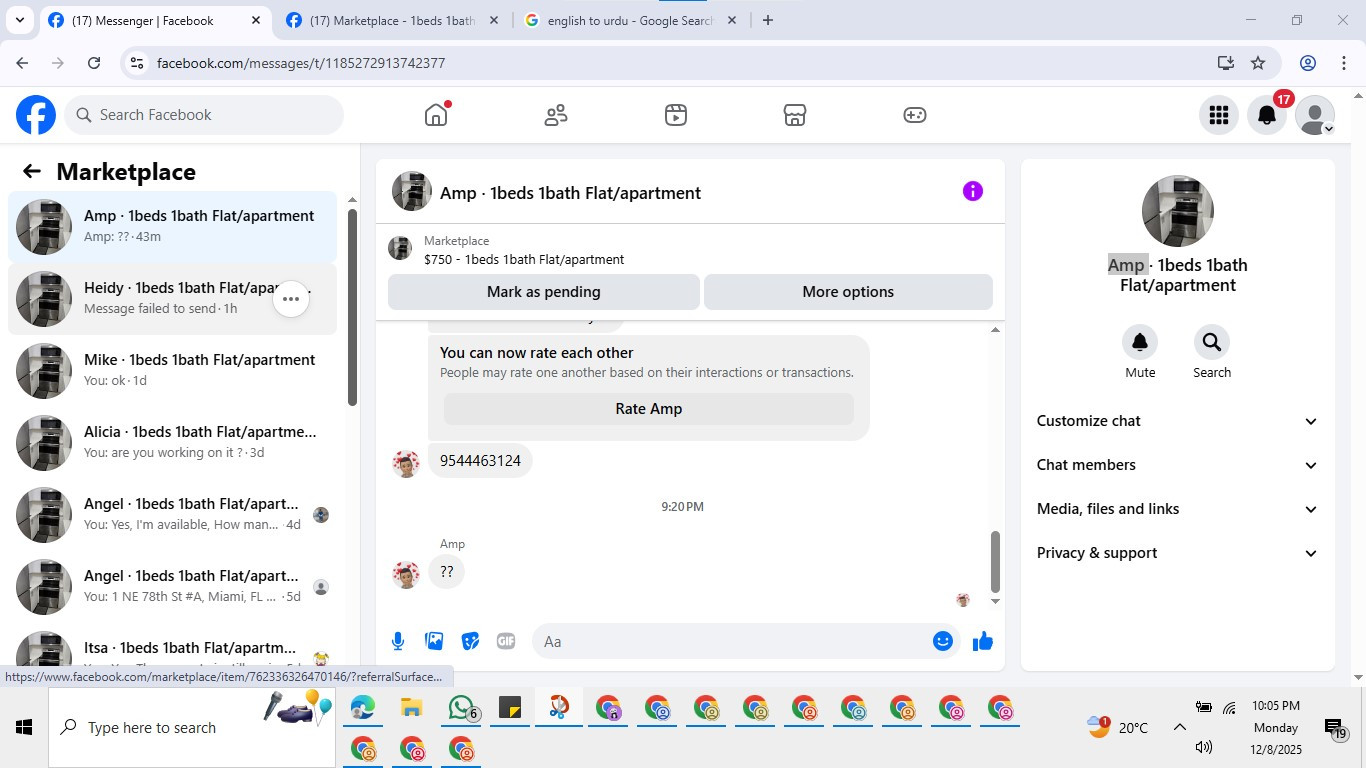The image size is (1366, 768).
Task: Open the account profile picture menu
Action: (x=1315, y=115)
